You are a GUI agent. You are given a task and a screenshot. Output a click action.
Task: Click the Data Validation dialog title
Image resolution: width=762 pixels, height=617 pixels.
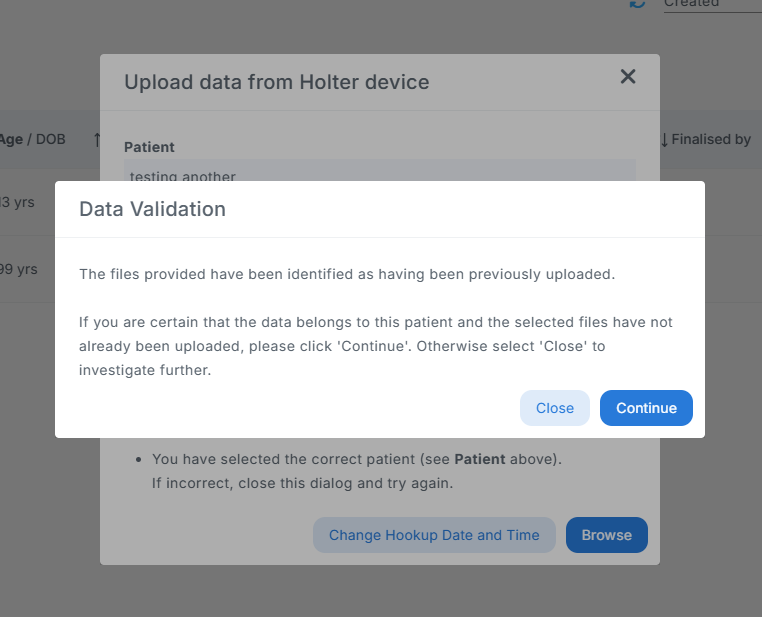(x=152, y=209)
